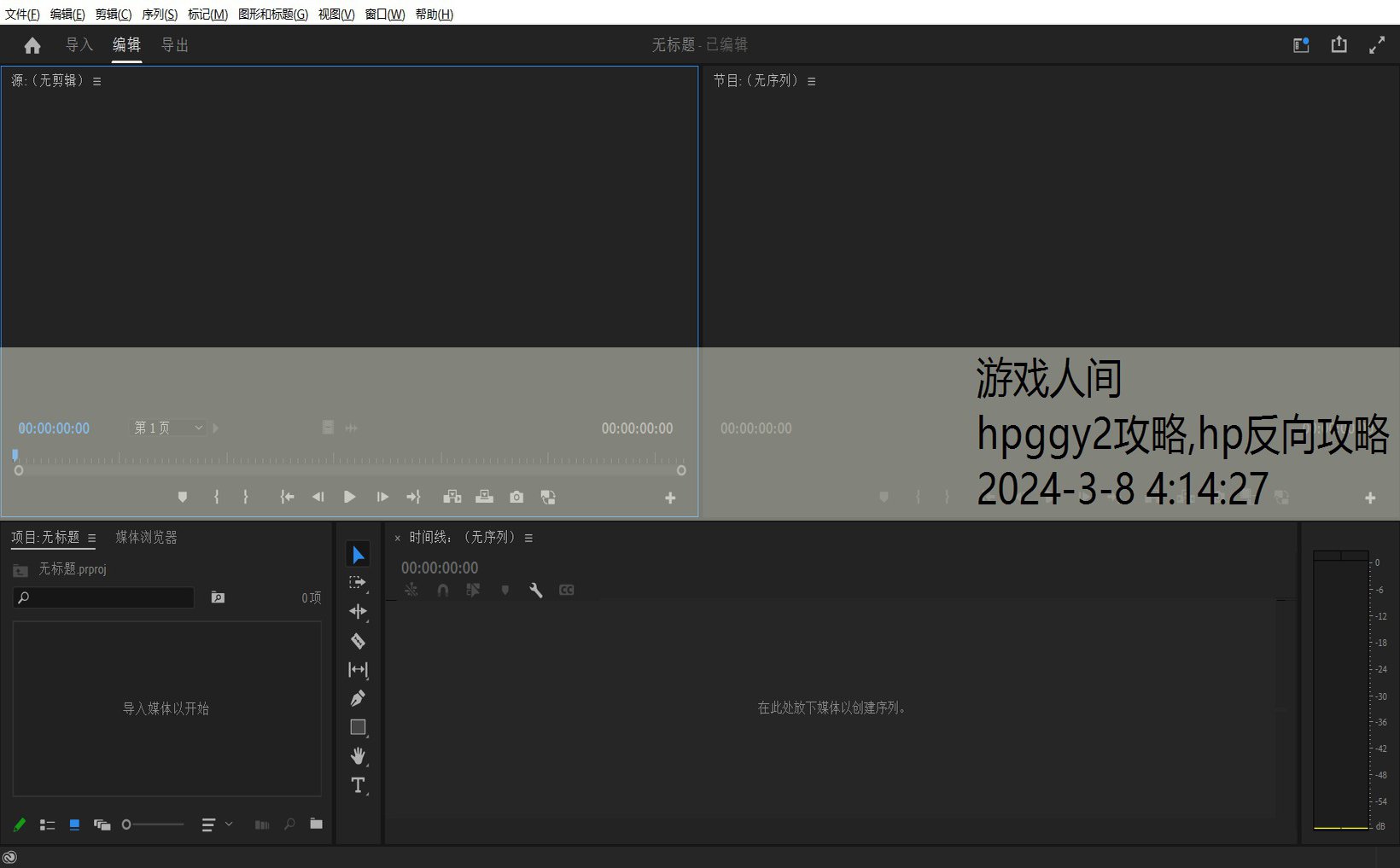1400x868 pixels.
Task: Select the Slip tool
Action: (x=358, y=670)
